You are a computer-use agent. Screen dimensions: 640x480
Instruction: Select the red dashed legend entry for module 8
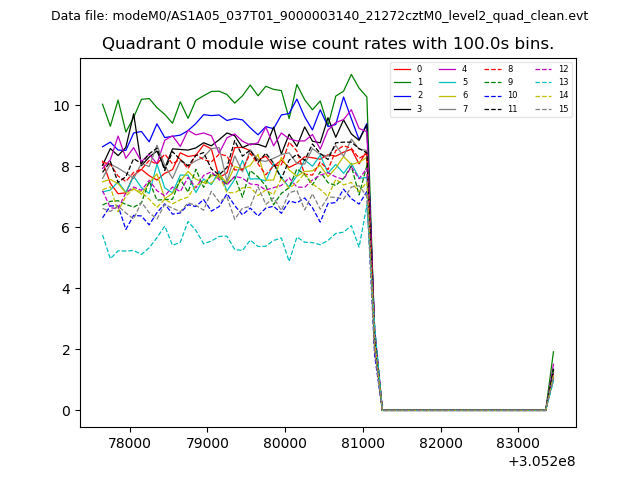[x=494, y=69]
